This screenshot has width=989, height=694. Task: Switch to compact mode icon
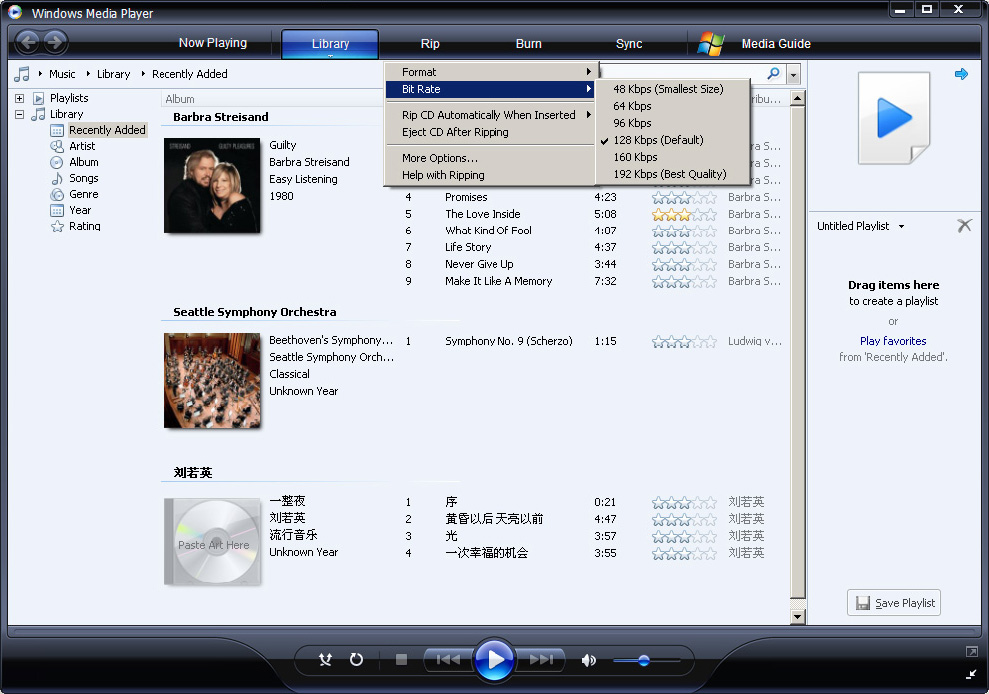tap(971, 674)
